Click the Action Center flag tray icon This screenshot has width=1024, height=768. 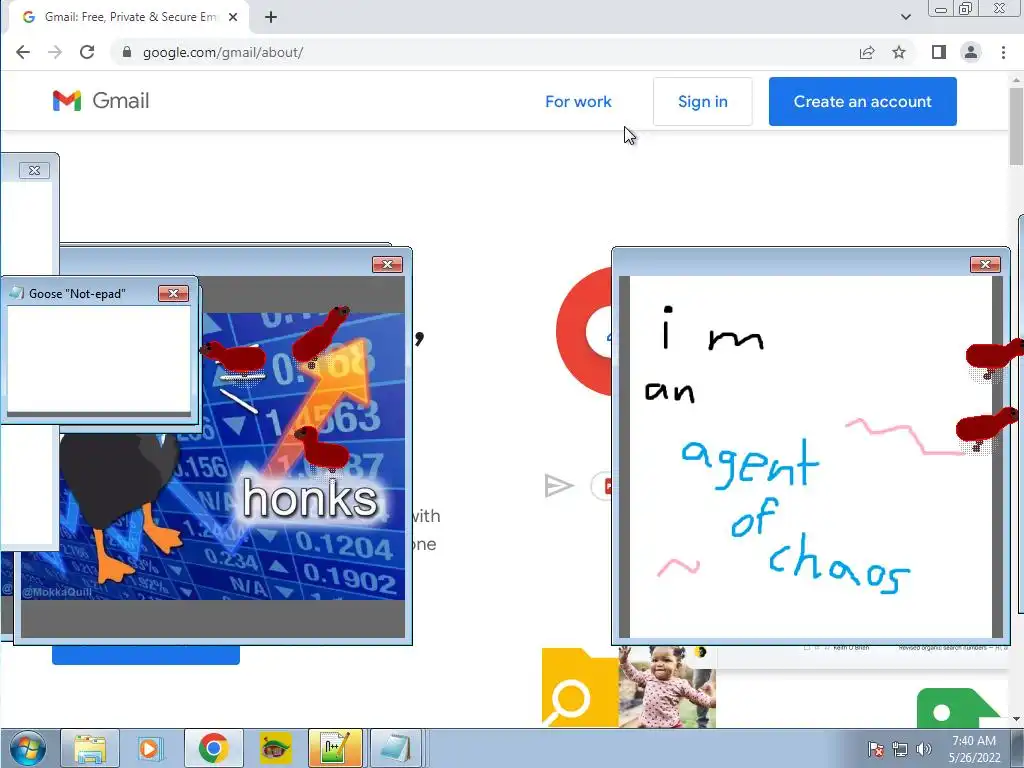[x=876, y=750]
